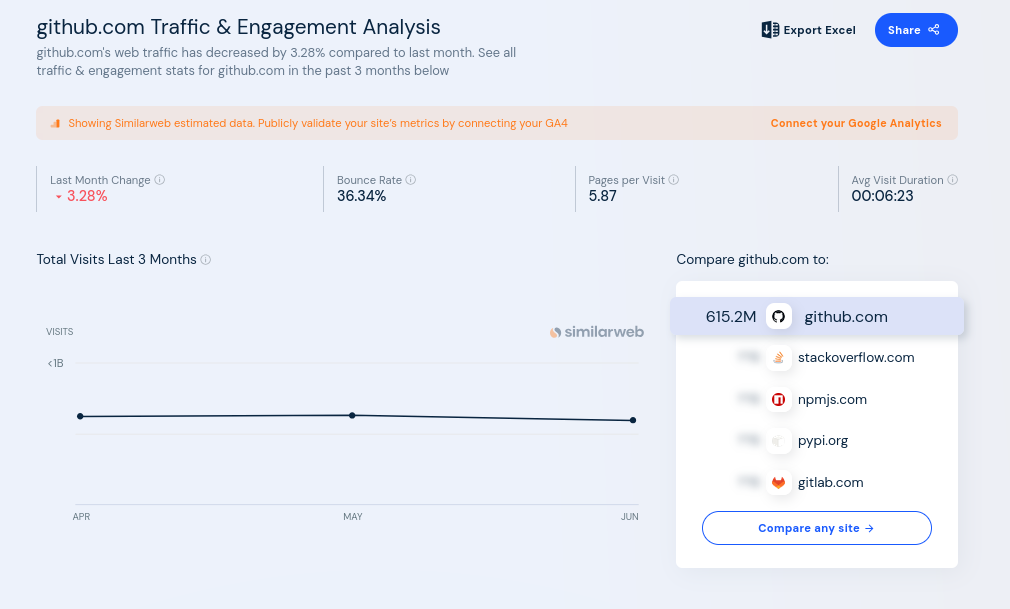
Task: Click the May data point on chart
Action: (x=352, y=416)
